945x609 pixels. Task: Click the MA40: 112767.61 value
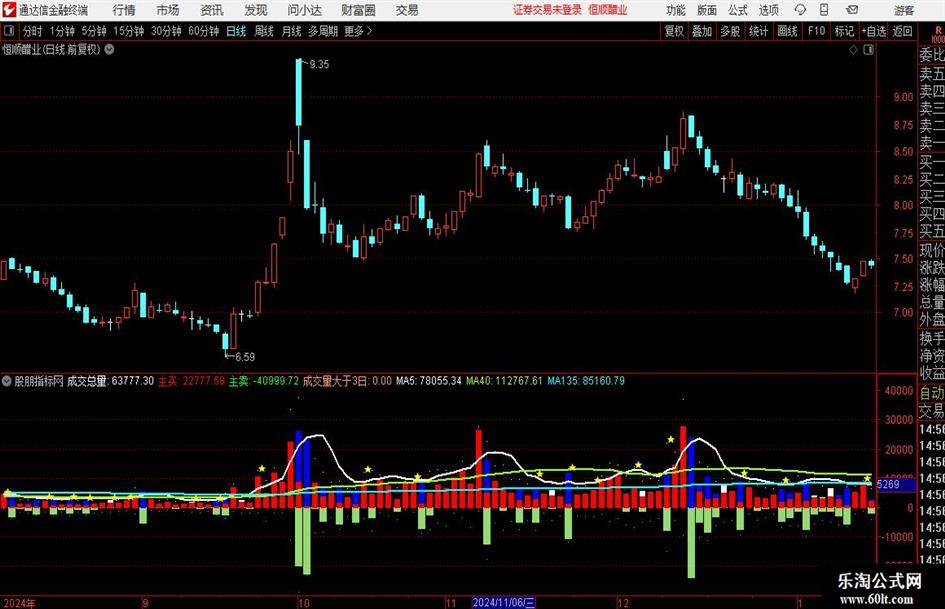click(x=504, y=381)
